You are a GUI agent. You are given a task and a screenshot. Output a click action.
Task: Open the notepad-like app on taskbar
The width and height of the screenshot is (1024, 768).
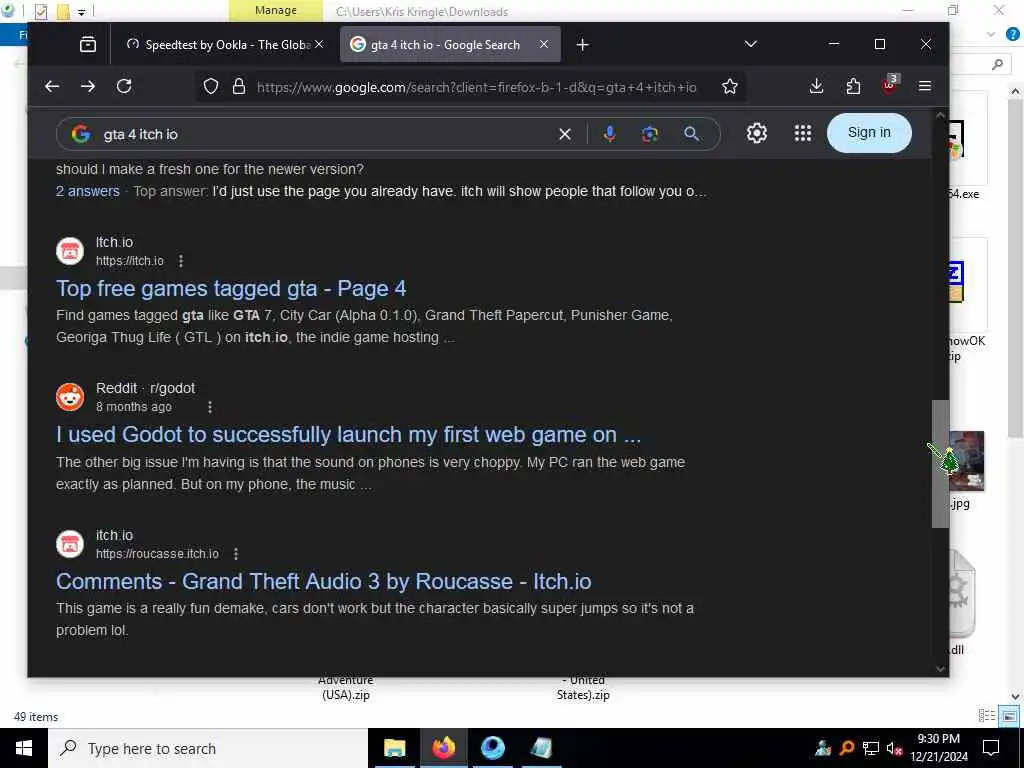pyautogui.click(x=541, y=748)
